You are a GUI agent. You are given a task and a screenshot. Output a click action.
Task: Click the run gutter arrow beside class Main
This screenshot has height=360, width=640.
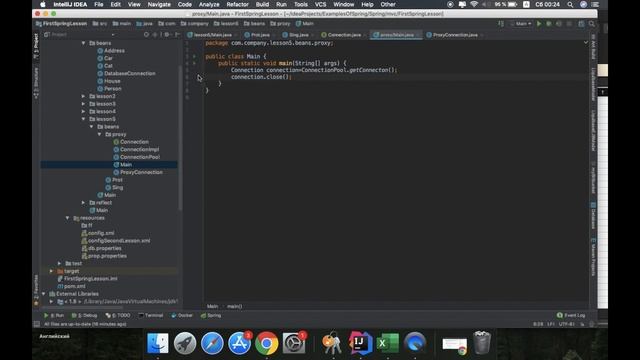[194, 56]
